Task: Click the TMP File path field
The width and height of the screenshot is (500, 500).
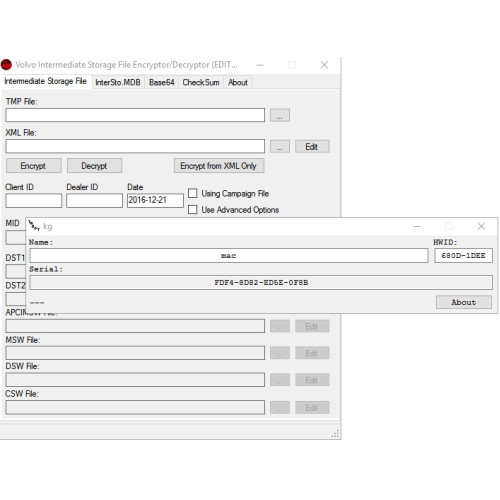Action: point(135,115)
